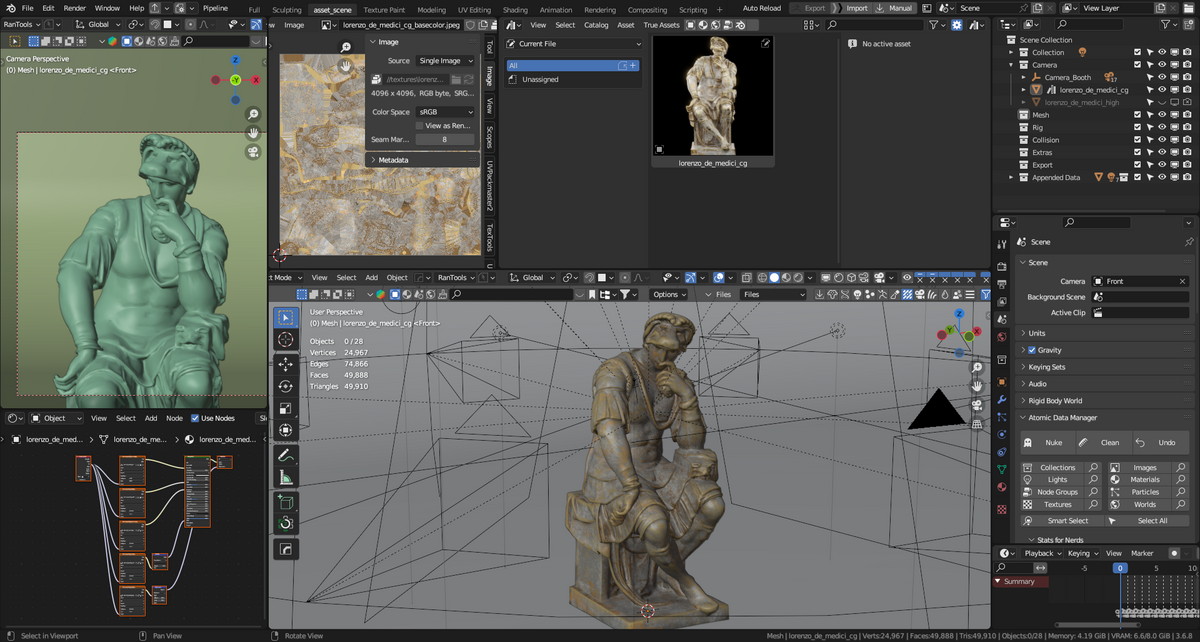Switch to the Texture Paint workspace tab

[x=383, y=9]
